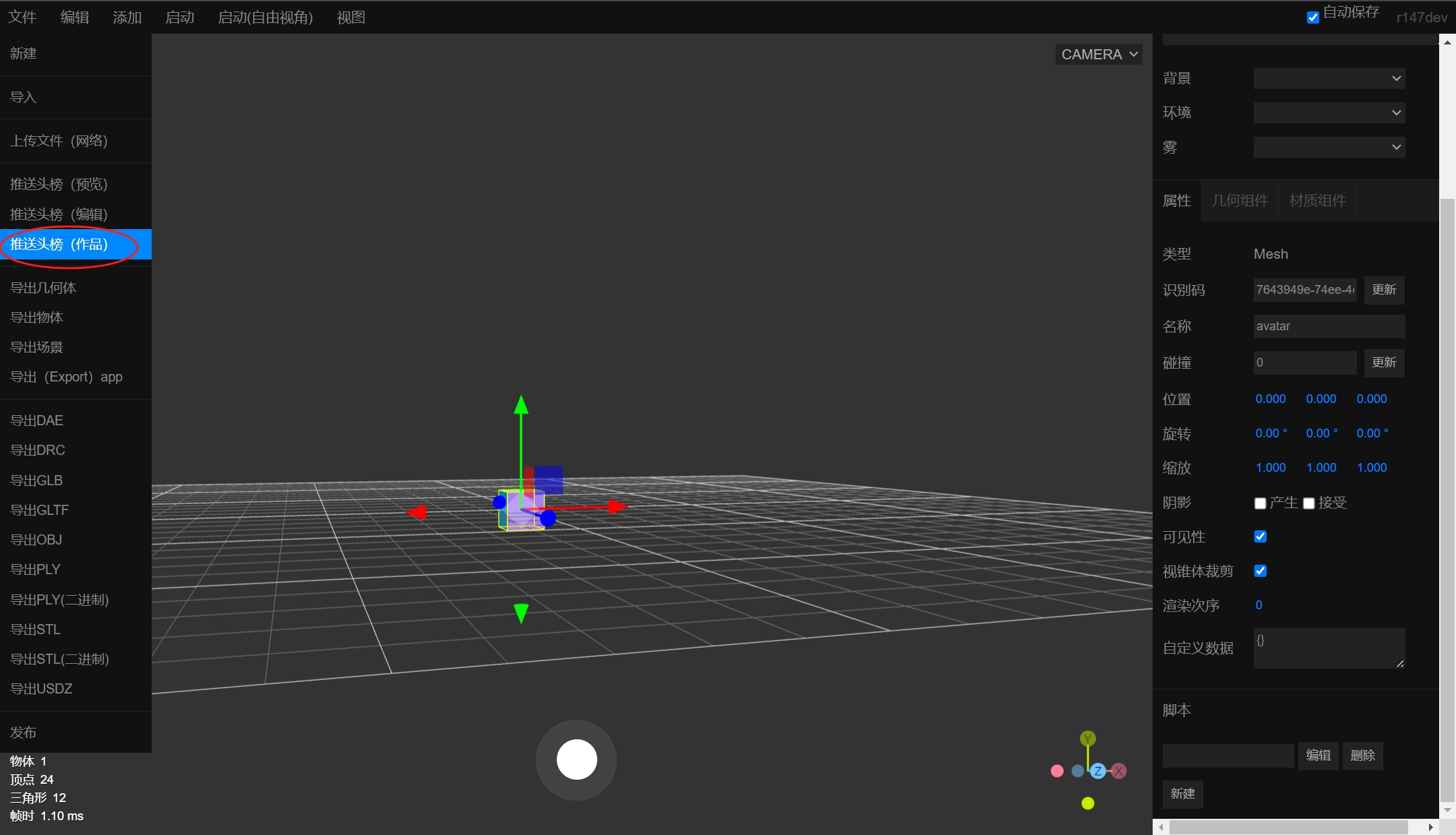
Task: Expand the 环境 dropdown menu
Action: (x=1330, y=112)
